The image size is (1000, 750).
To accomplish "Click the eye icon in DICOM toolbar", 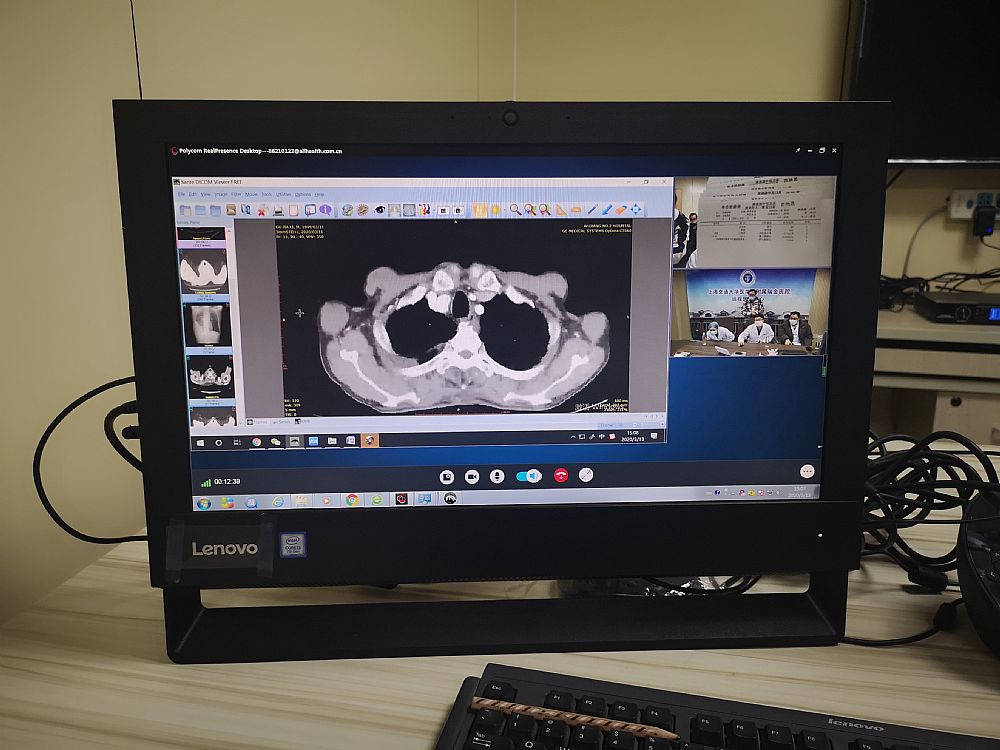I will pos(379,209).
